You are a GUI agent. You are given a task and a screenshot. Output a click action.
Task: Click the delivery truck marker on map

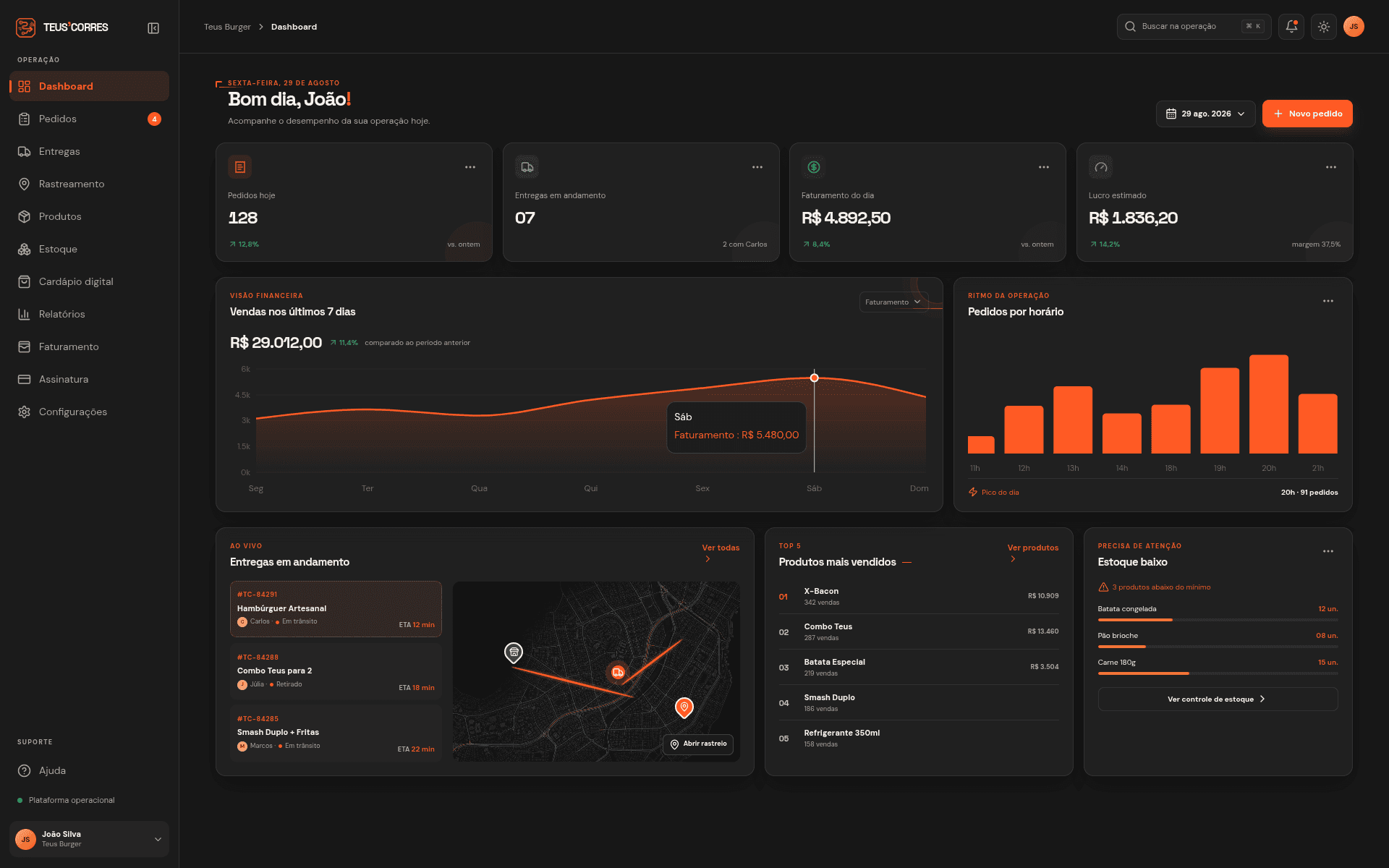click(x=618, y=673)
